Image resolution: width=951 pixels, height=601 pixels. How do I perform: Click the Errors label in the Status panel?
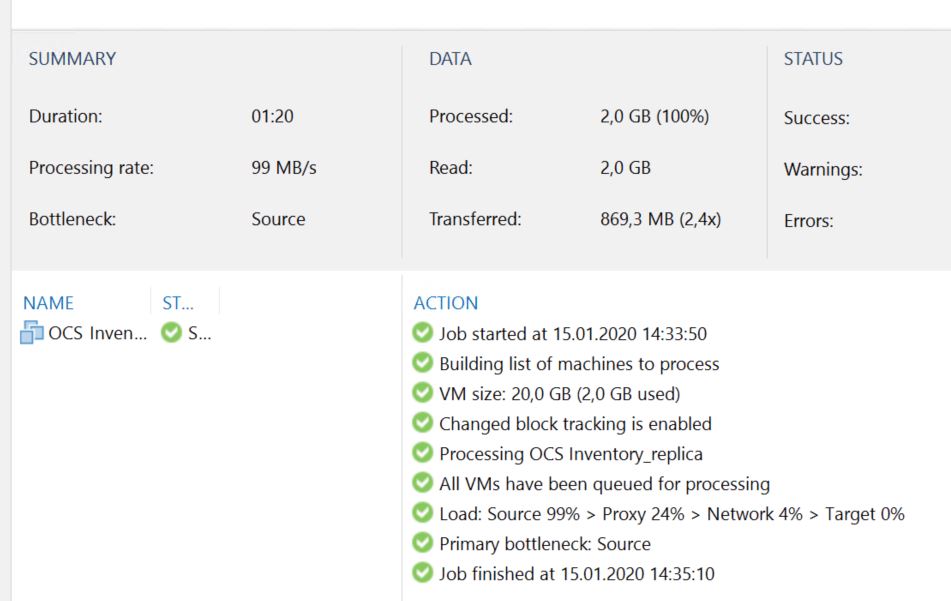(808, 221)
